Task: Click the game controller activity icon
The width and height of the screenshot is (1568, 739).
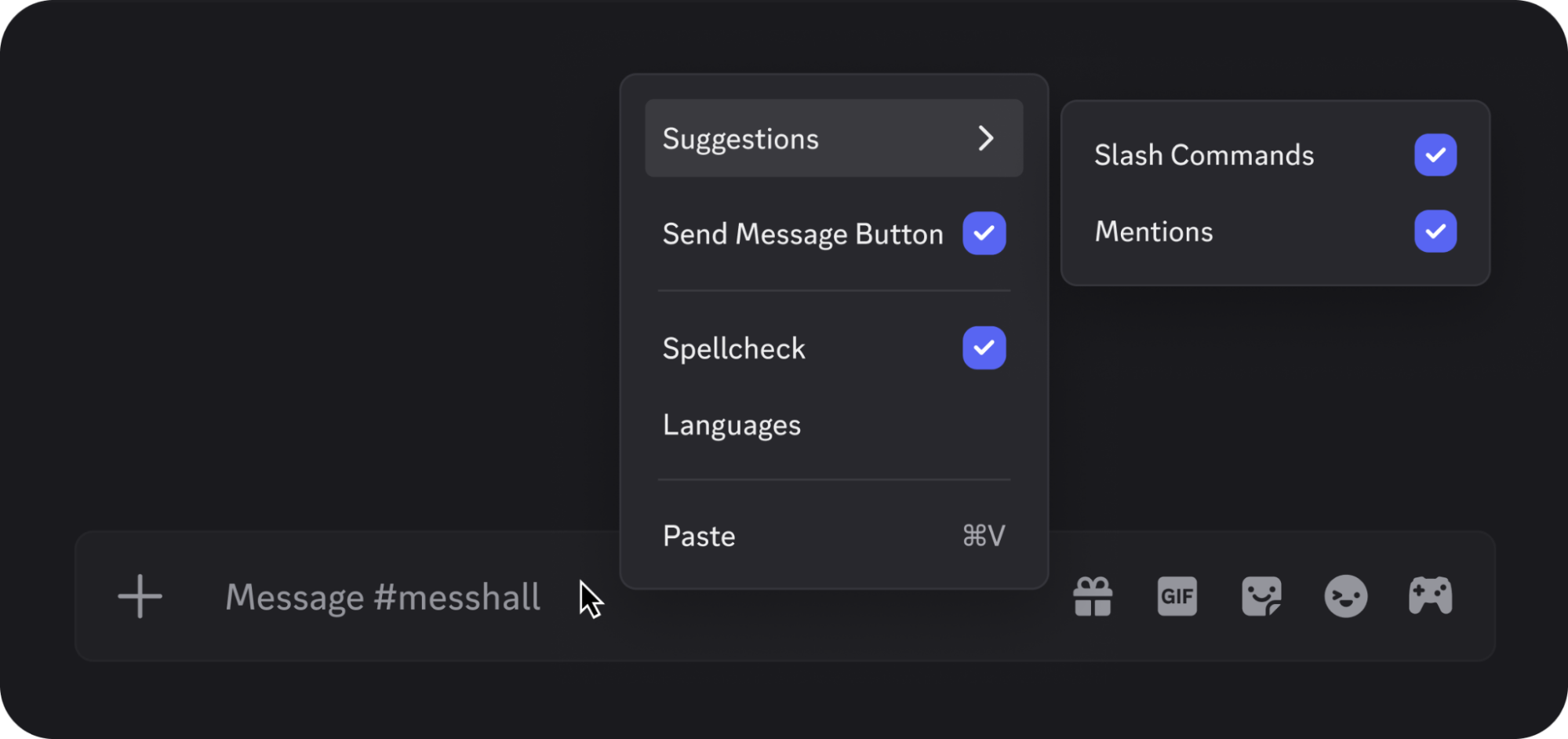Action: [1430, 596]
